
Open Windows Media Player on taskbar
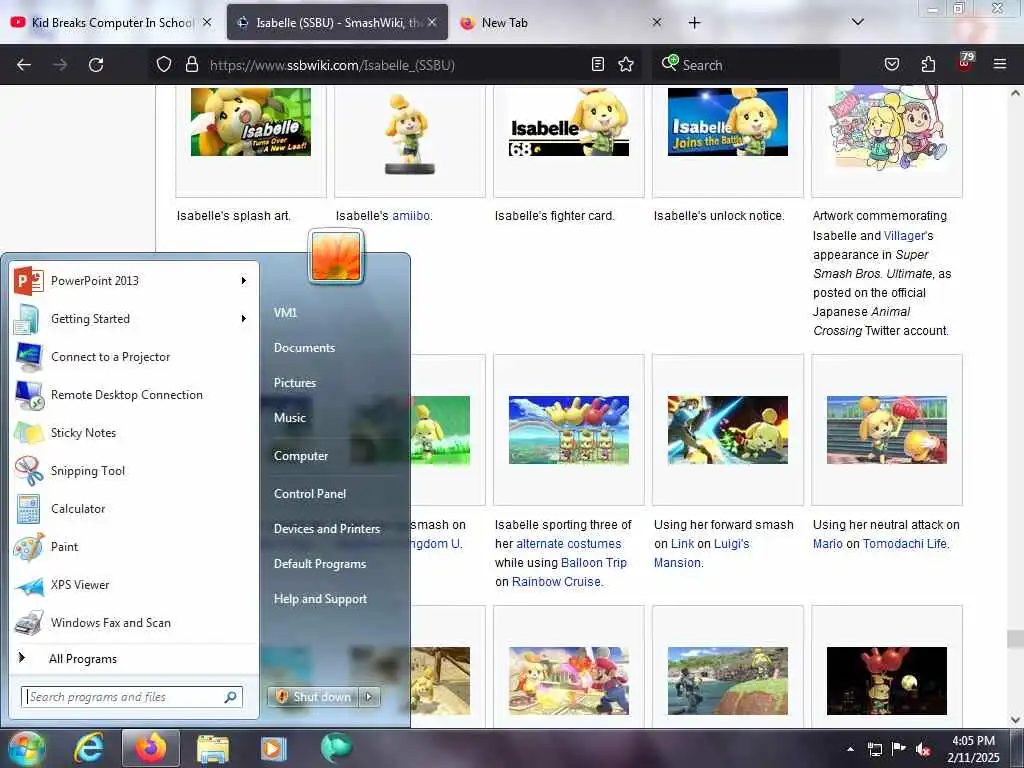(x=273, y=748)
